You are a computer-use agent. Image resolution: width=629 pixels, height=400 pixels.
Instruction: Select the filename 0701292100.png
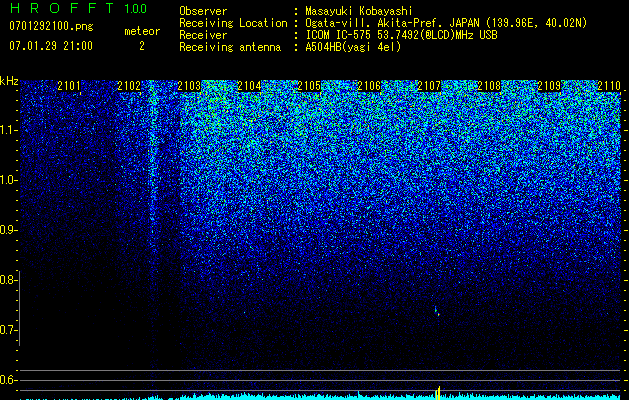click(51, 26)
